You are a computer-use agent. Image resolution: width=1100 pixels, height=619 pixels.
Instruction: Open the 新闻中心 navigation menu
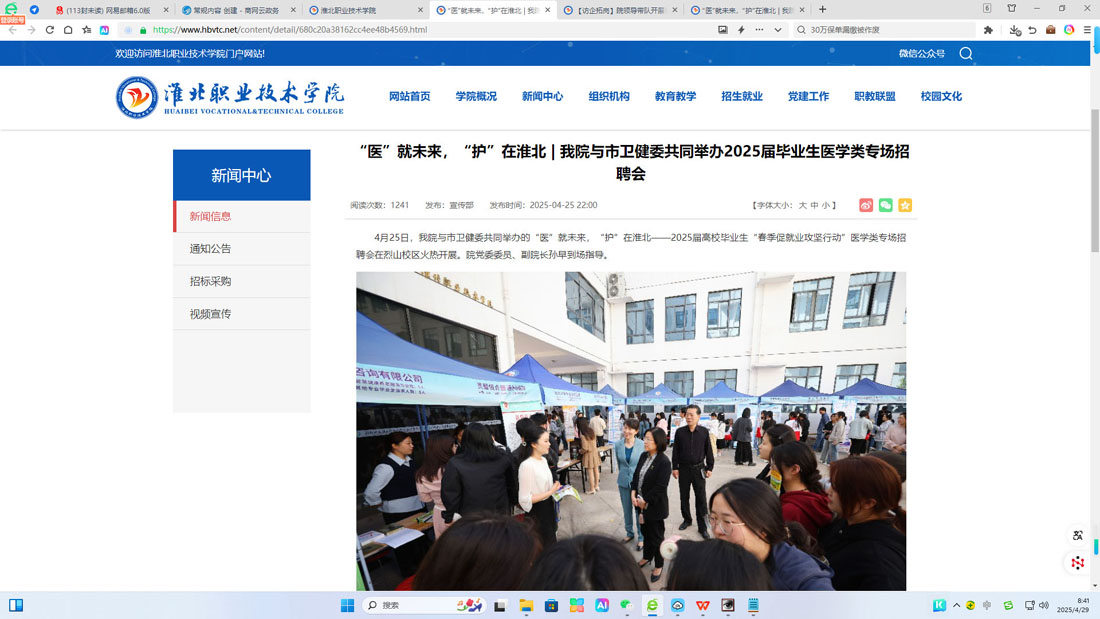(542, 96)
